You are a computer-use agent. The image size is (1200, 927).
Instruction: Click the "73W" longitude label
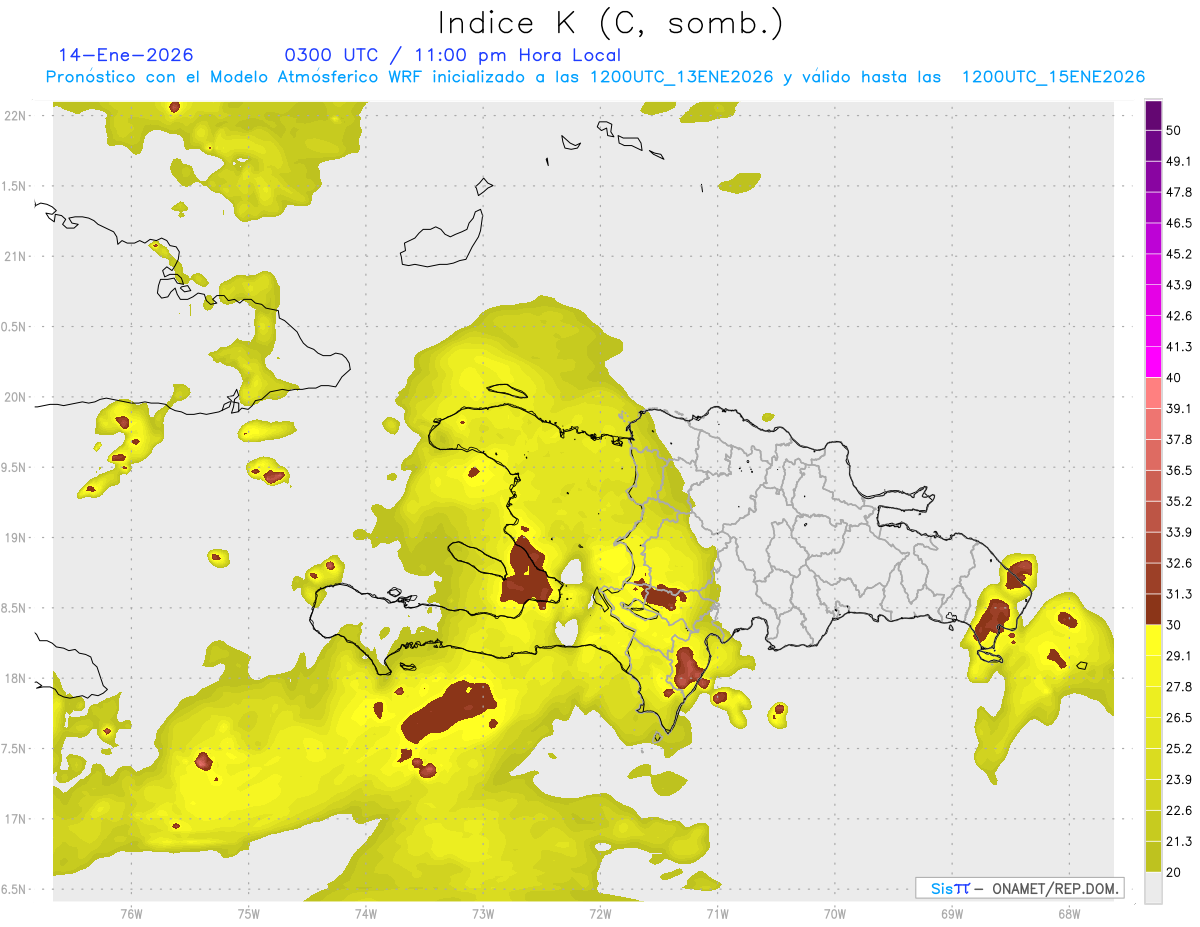pyautogui.click(x=483, y=913)
